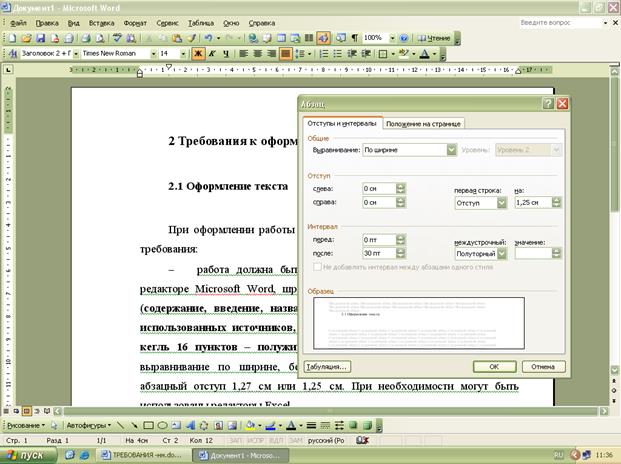Open the Формат menu
The height and width of the screenshot is (464, 621).
pyautogui.click(x=134, y=21)
